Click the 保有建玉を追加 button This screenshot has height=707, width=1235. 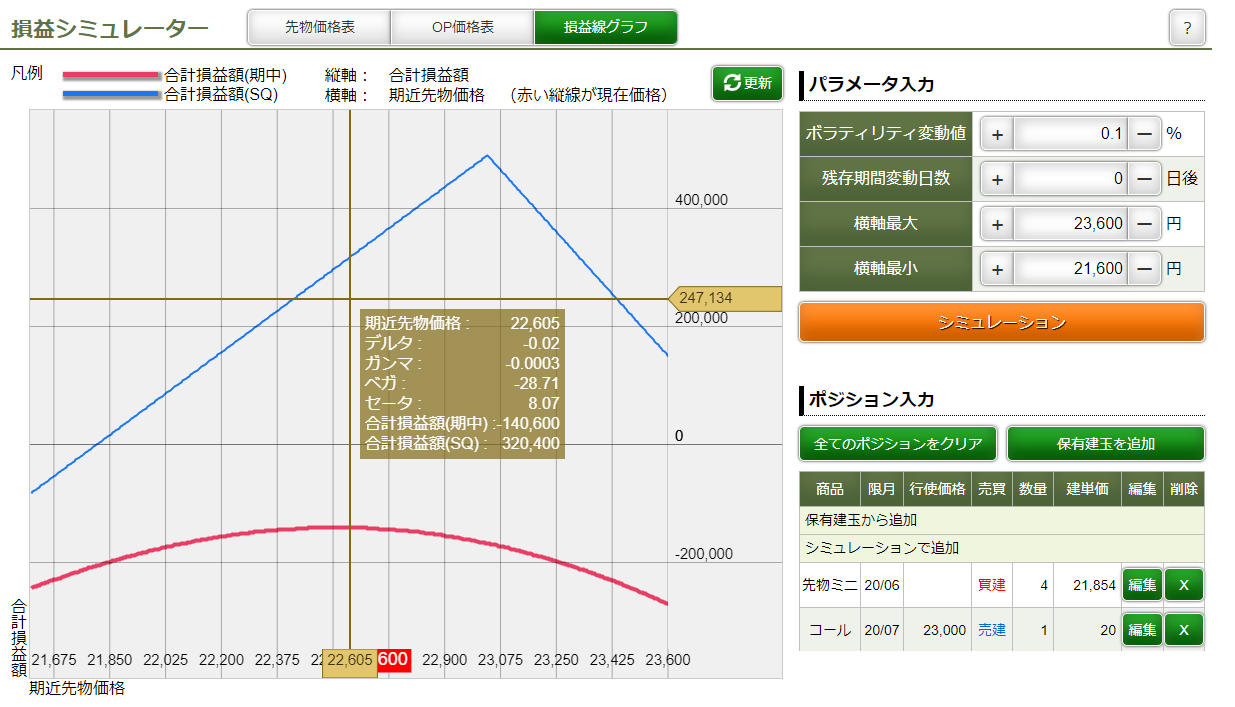(x=1107, y=443)
